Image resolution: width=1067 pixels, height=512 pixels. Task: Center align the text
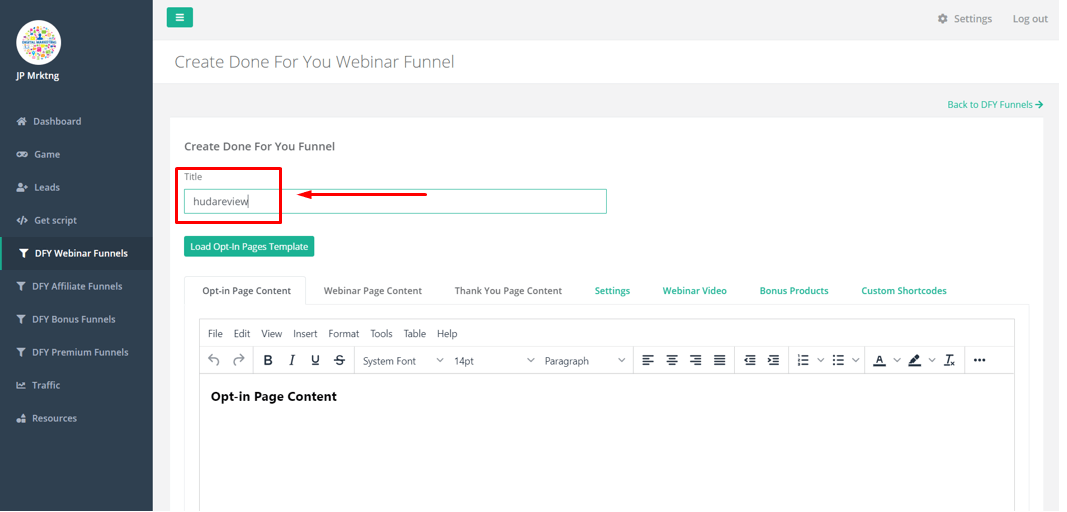click(672, 360)
